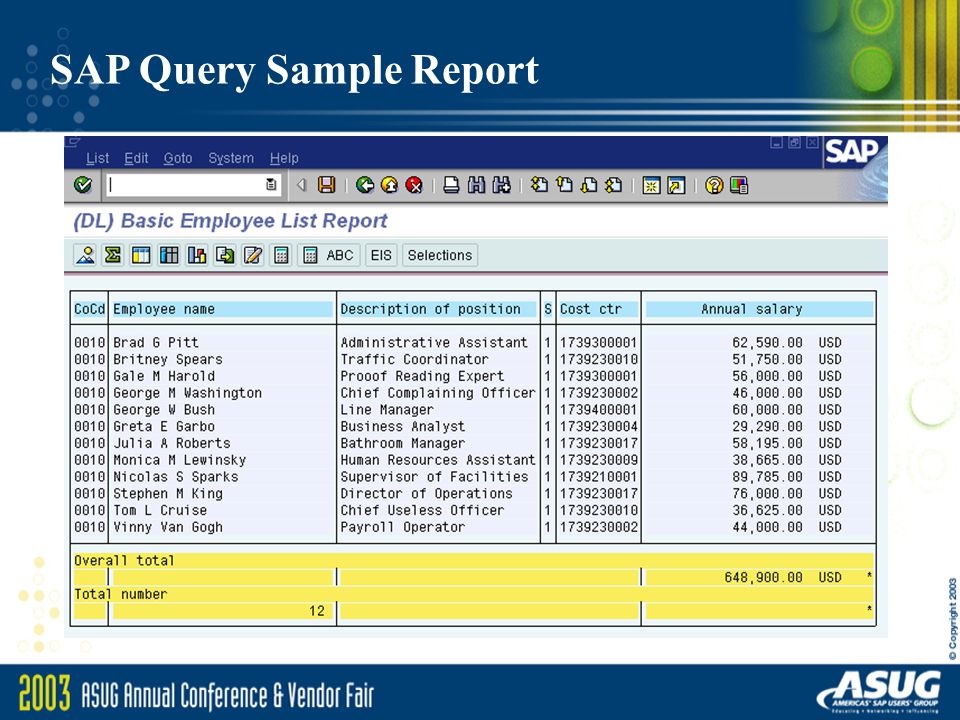
Task: Click the 36,625.00 salary value
Action: 767,510
